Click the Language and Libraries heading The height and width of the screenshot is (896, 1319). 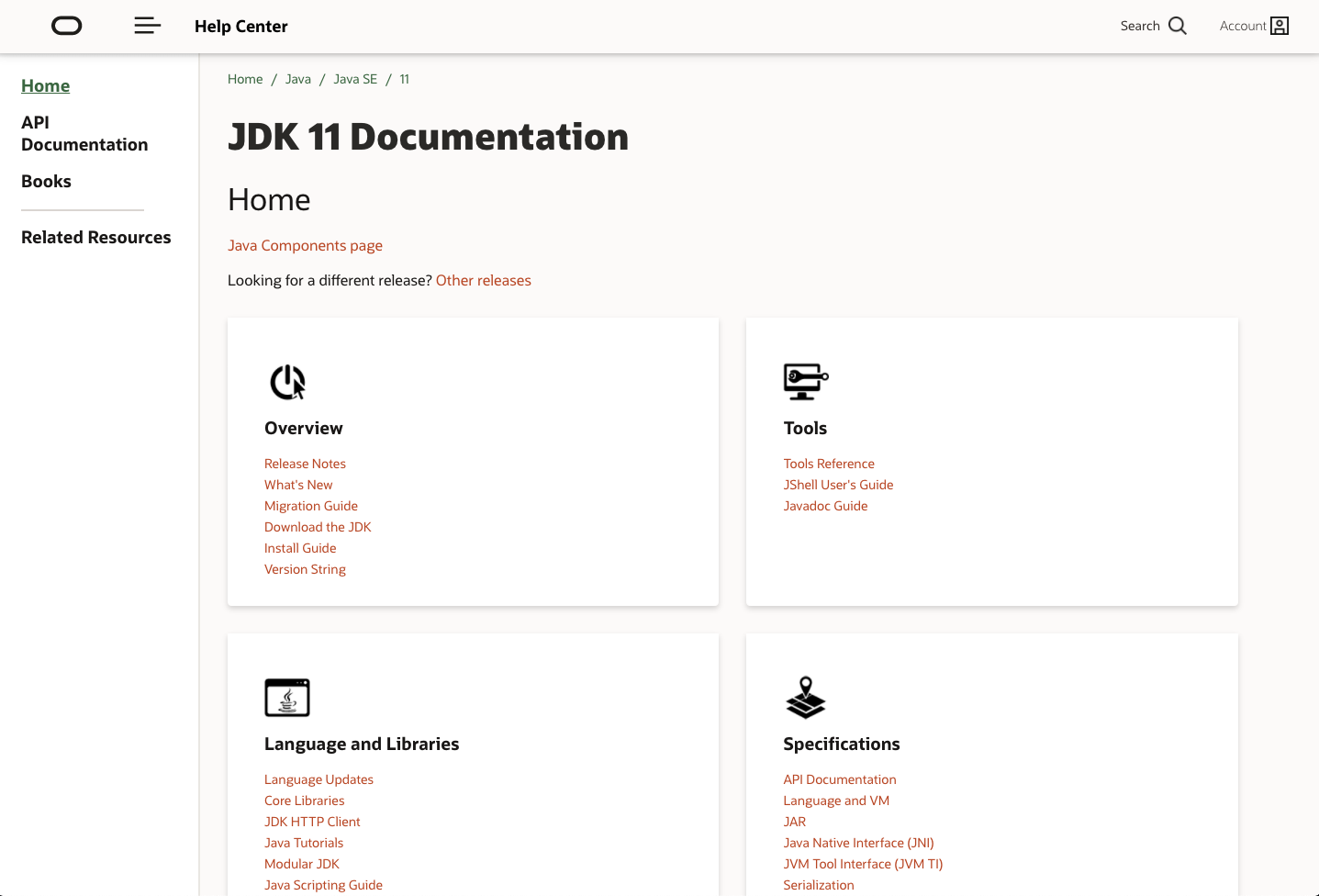[x=362, y=744]
